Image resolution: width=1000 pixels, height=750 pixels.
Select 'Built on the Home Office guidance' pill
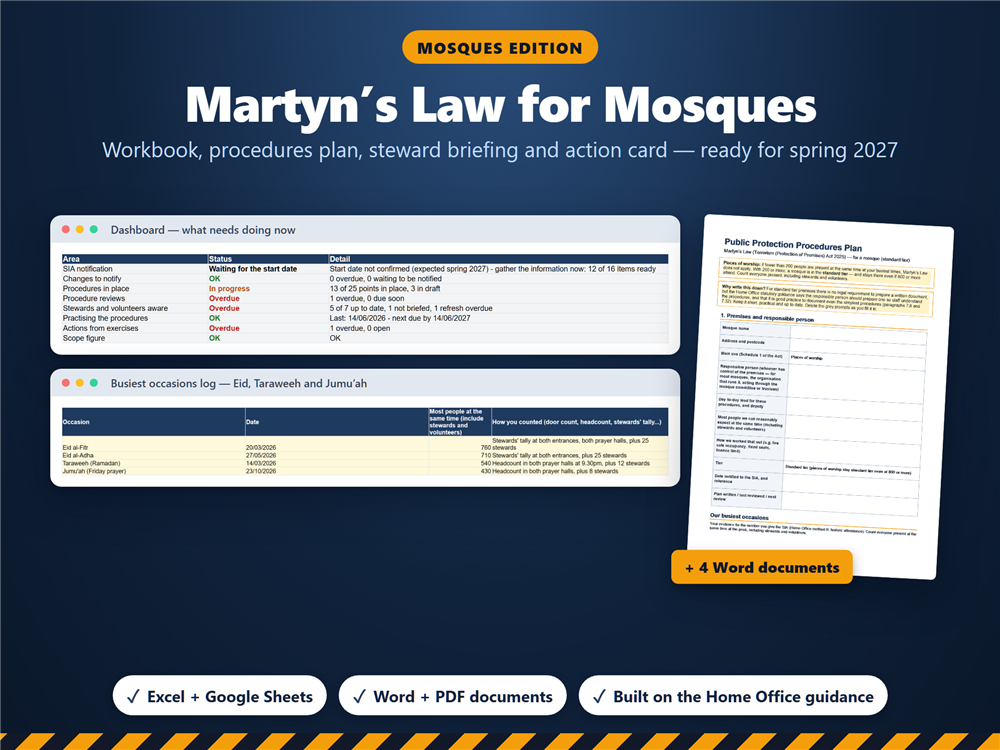[733, 696]
